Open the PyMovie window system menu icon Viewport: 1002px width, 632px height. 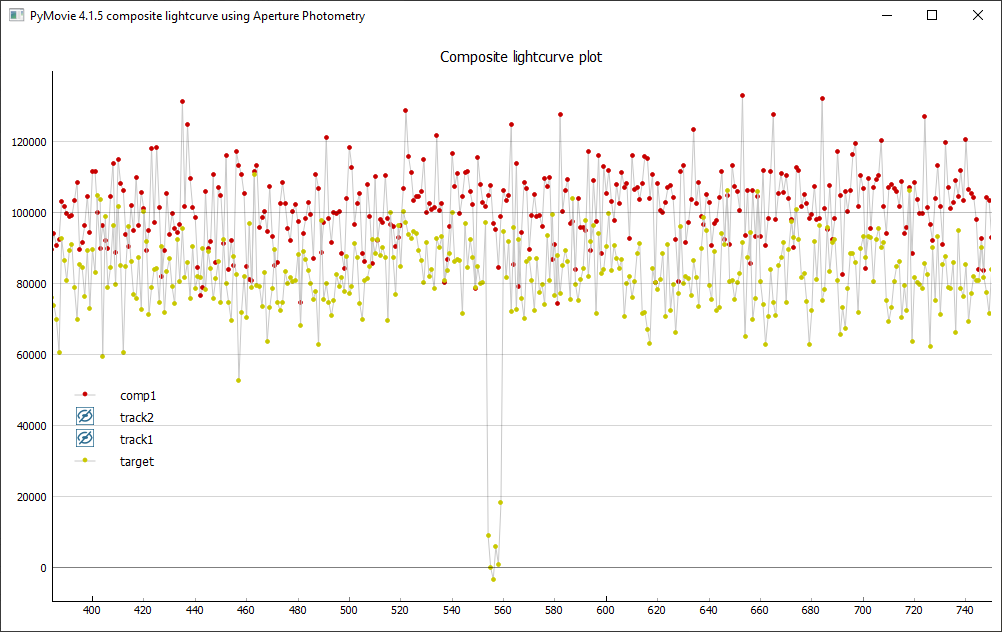pos(15,16)
